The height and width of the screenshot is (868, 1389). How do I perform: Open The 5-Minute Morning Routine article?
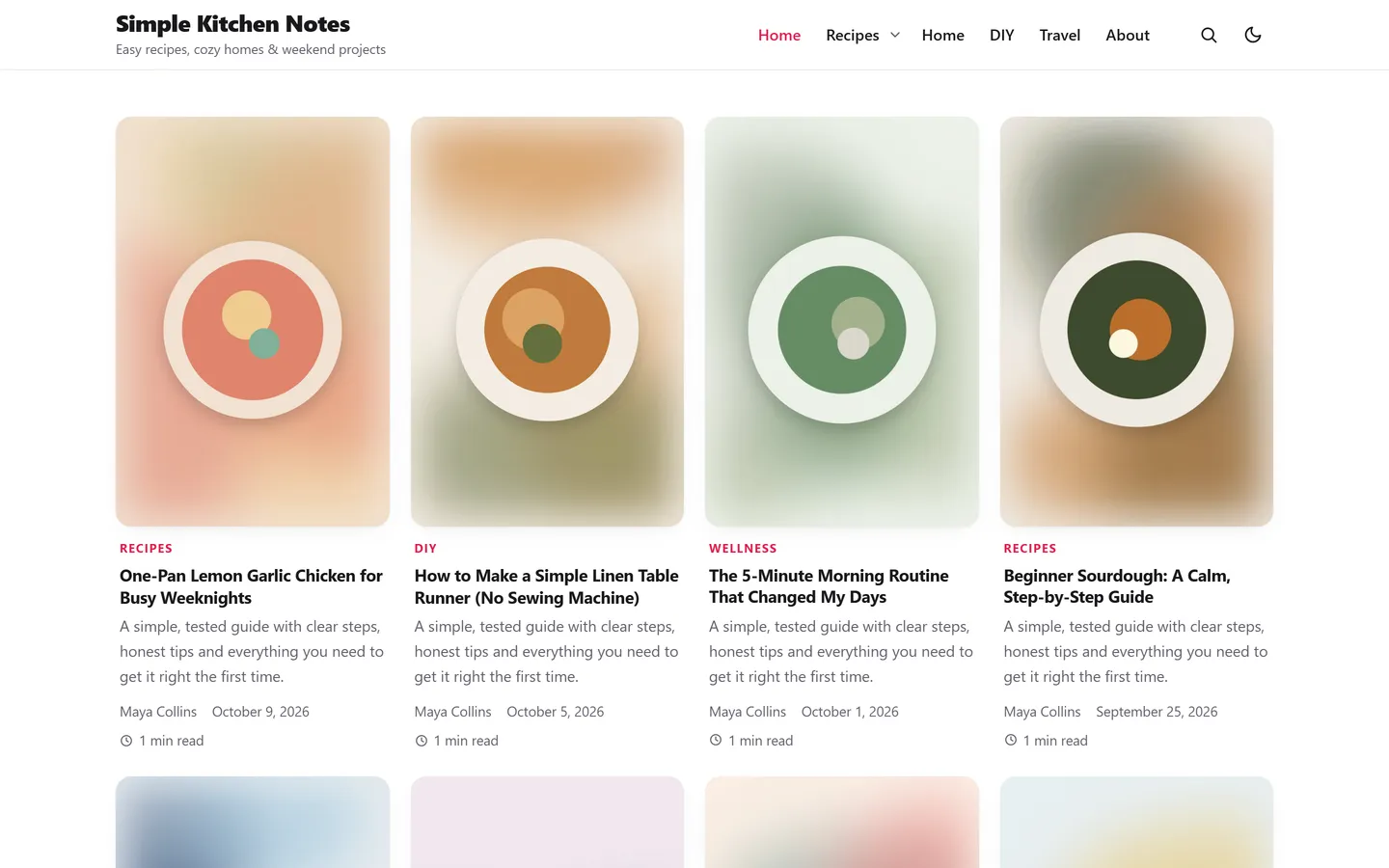[x=829, y=586]
